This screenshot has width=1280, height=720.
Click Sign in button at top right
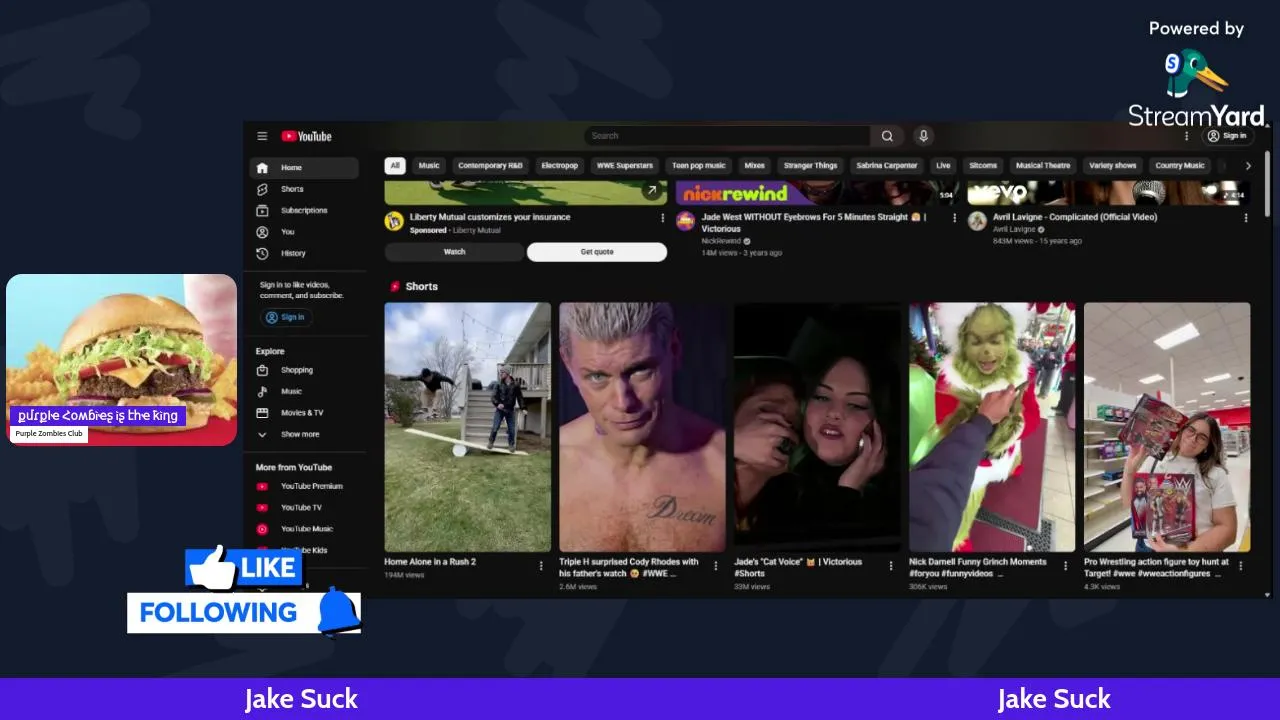(1227, 136)
